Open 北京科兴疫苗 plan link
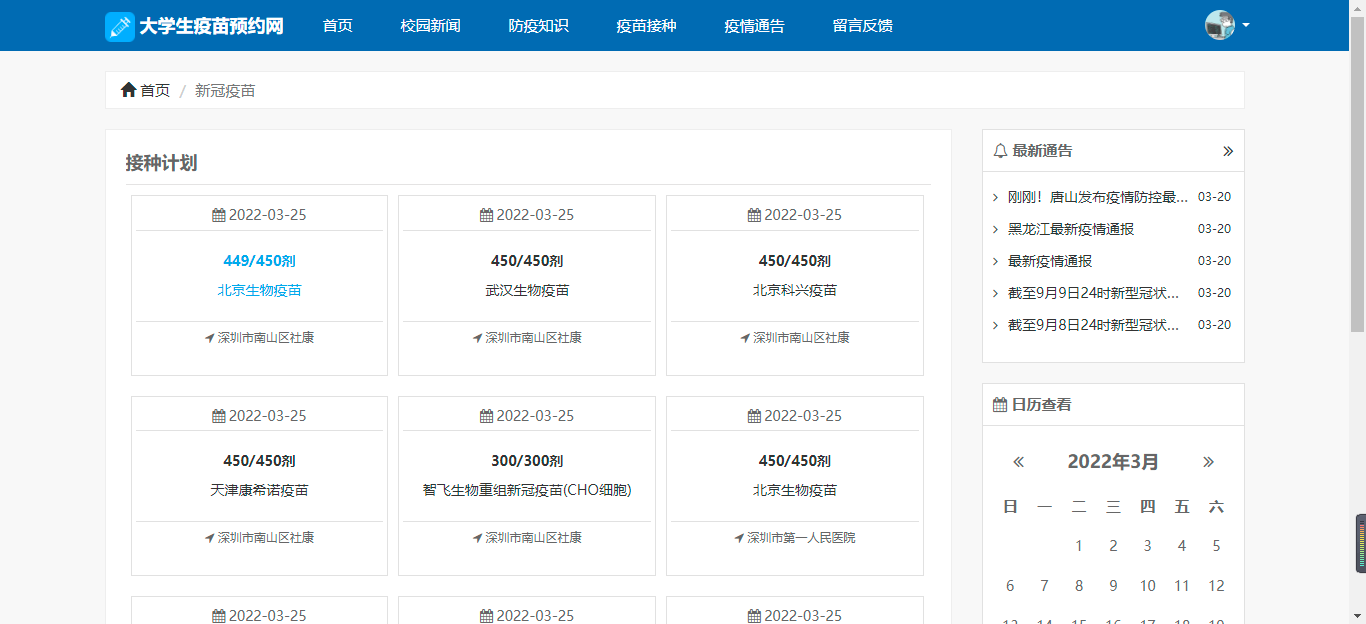The width and height of the screenshot is (1366, 624). (x=795, y=291)
